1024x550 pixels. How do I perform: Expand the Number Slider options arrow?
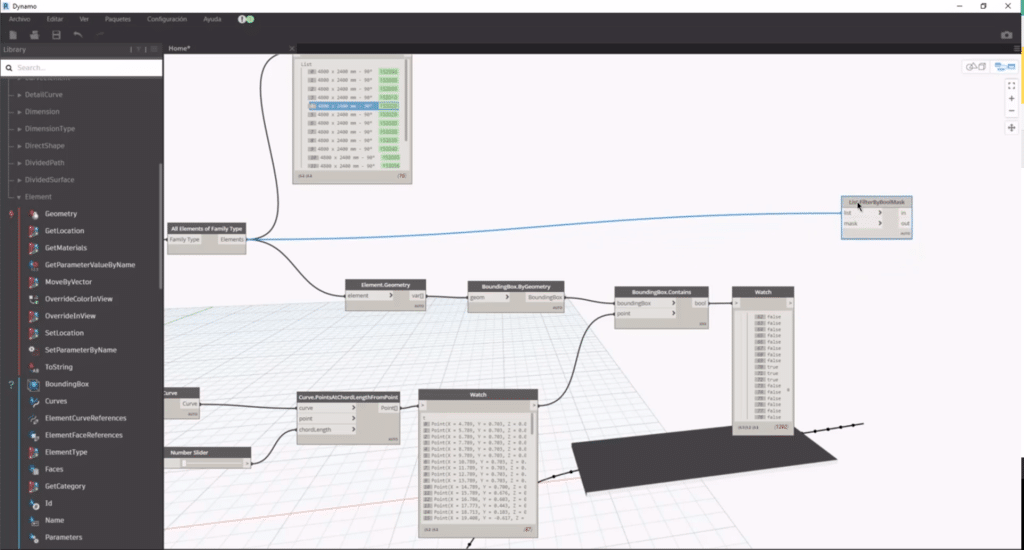247,463
